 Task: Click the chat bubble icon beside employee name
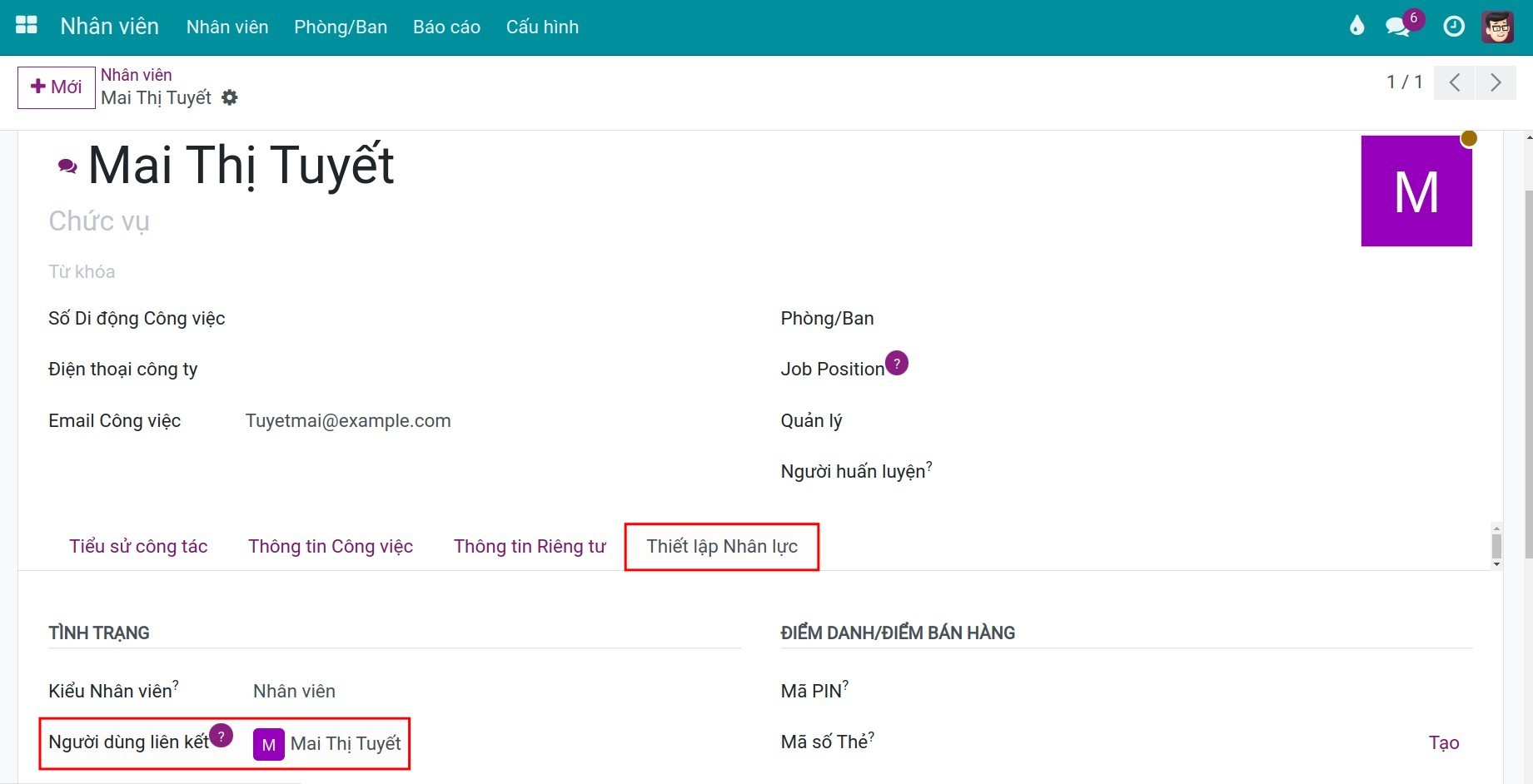click(x=67, y=166)
